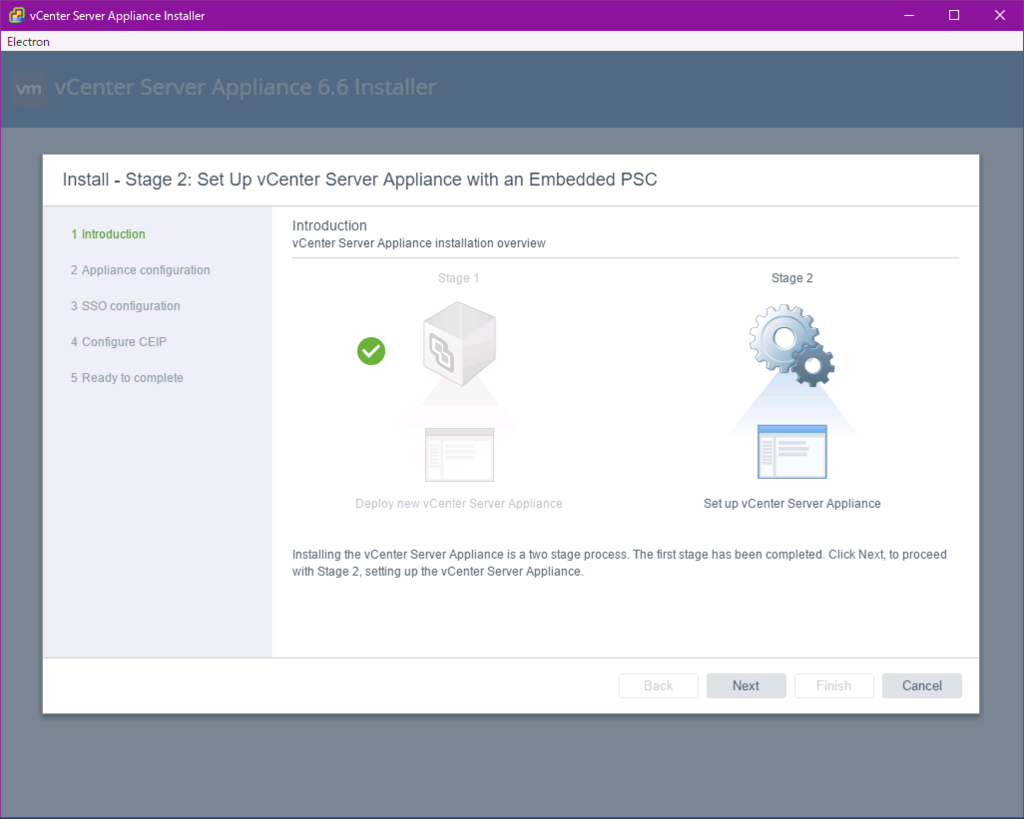Click the Stage 2 gears icon

792,345
